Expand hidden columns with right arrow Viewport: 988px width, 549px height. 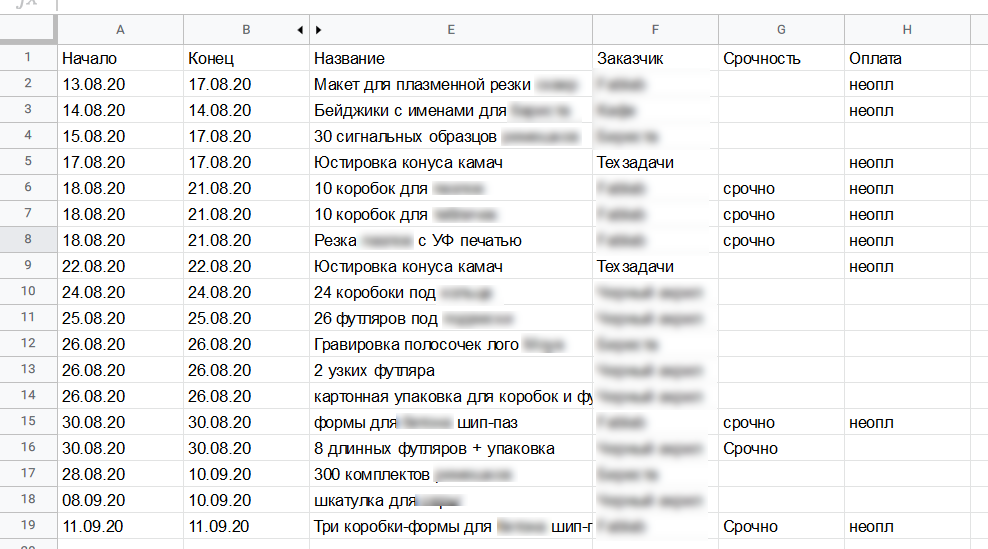coord(318,30)
